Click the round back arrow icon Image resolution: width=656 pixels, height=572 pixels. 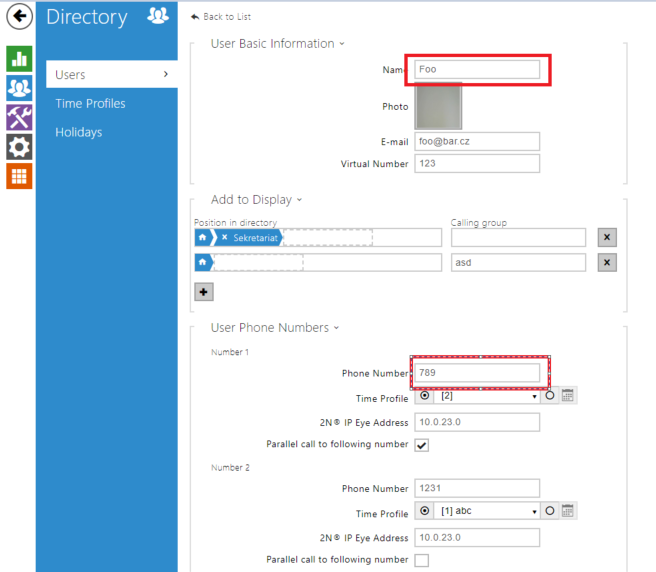[18, 17]
